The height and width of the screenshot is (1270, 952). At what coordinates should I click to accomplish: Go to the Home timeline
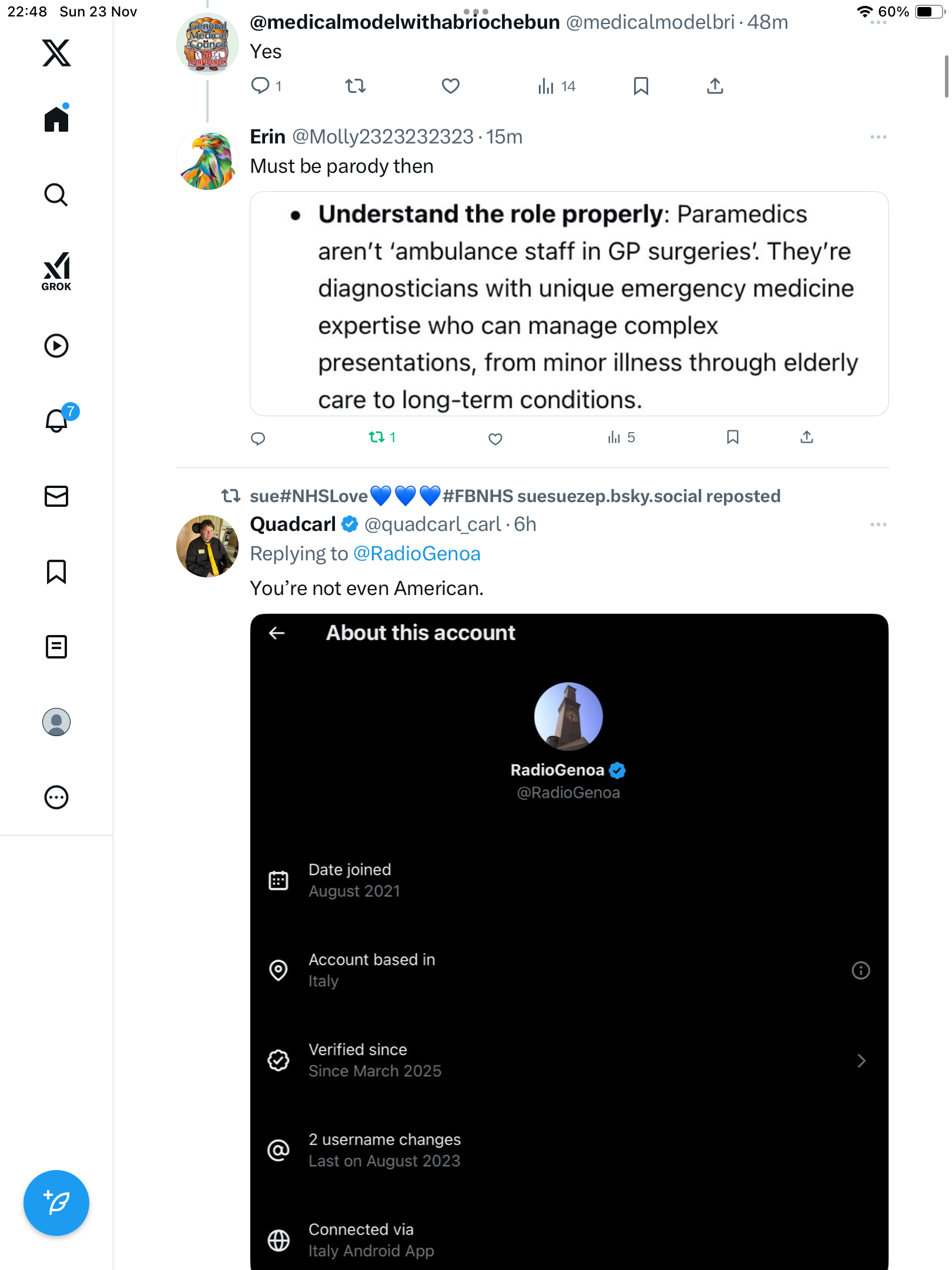point(56,119)
